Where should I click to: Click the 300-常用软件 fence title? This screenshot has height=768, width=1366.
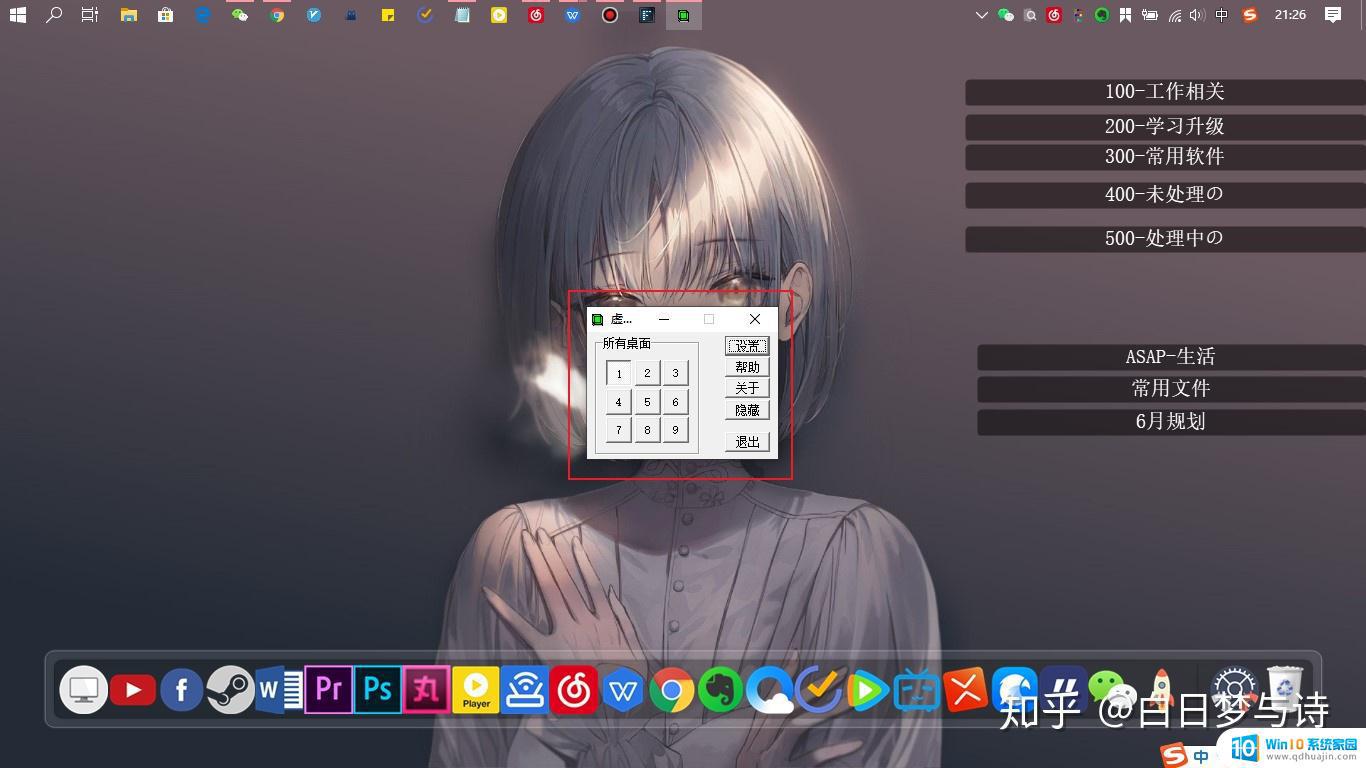pyautogui.click(x=1165, y=157)
